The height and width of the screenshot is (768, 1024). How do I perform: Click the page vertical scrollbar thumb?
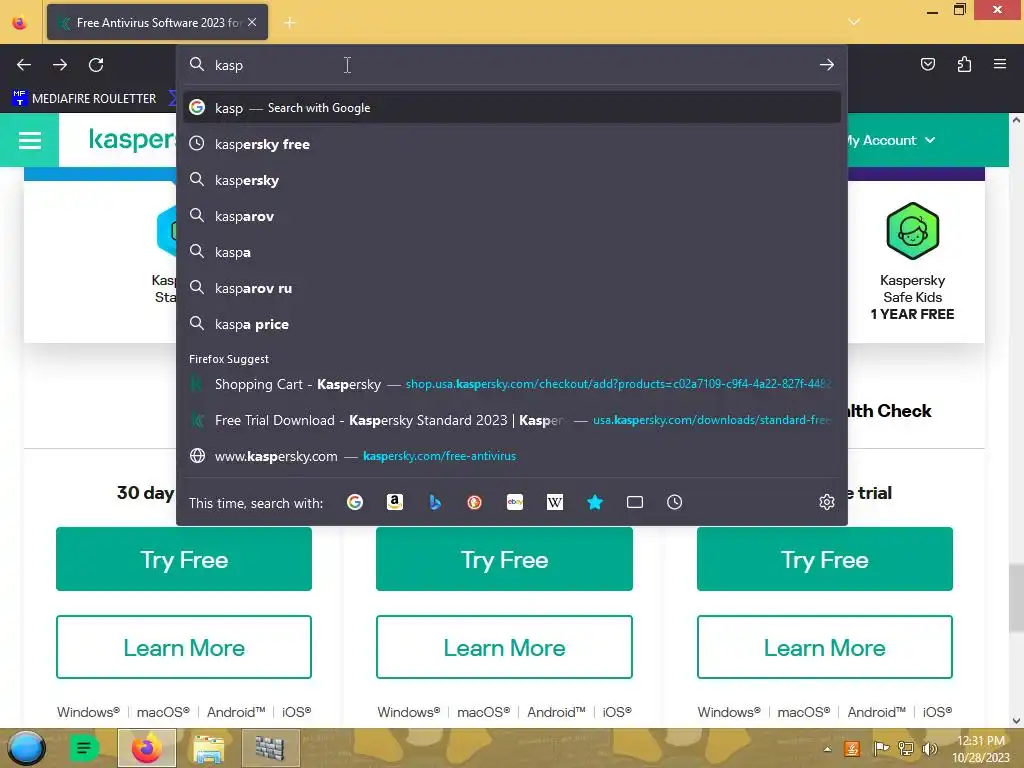coord(1016,599)
